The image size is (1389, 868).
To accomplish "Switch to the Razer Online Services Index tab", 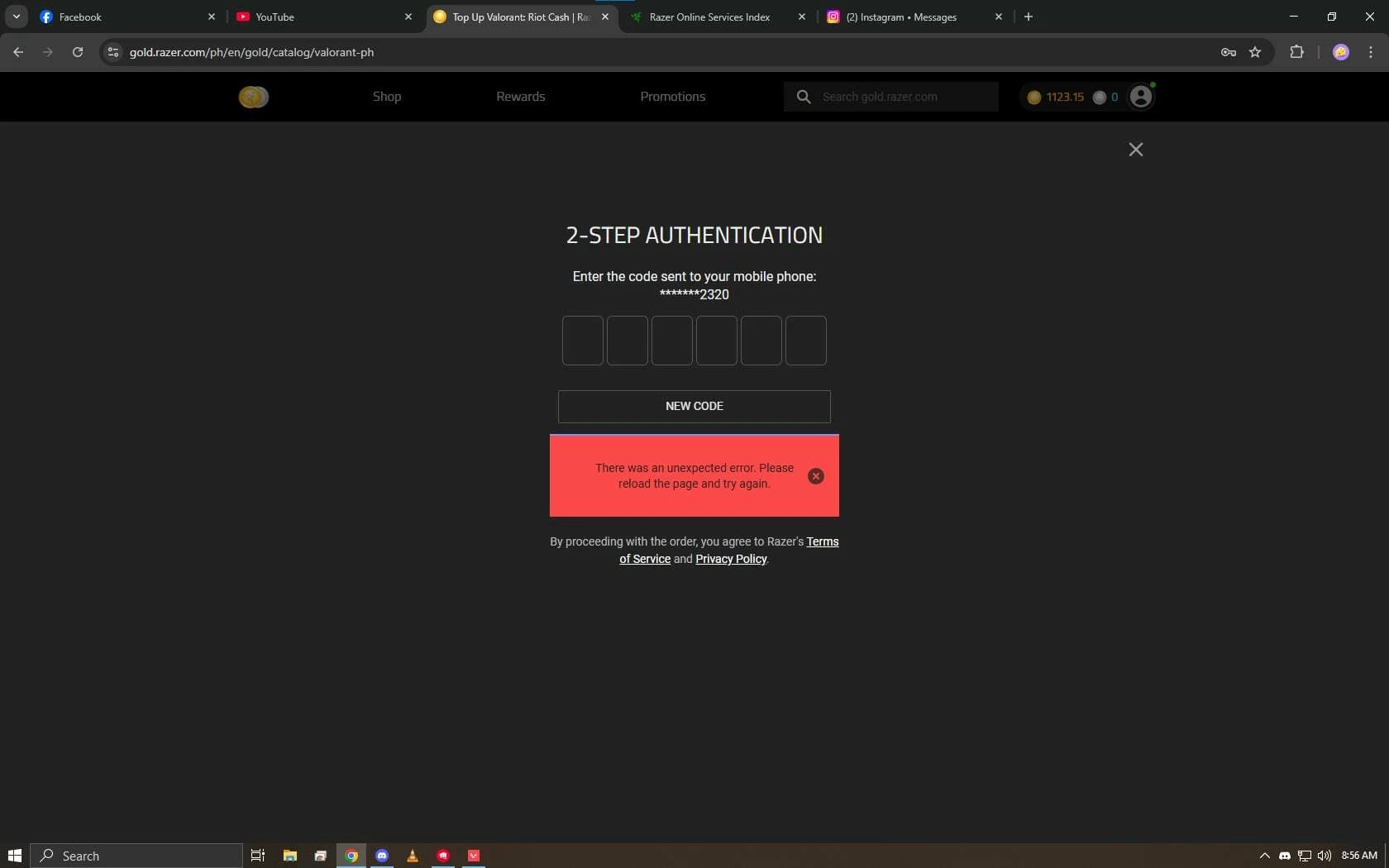I will click(x=718, y=17).
